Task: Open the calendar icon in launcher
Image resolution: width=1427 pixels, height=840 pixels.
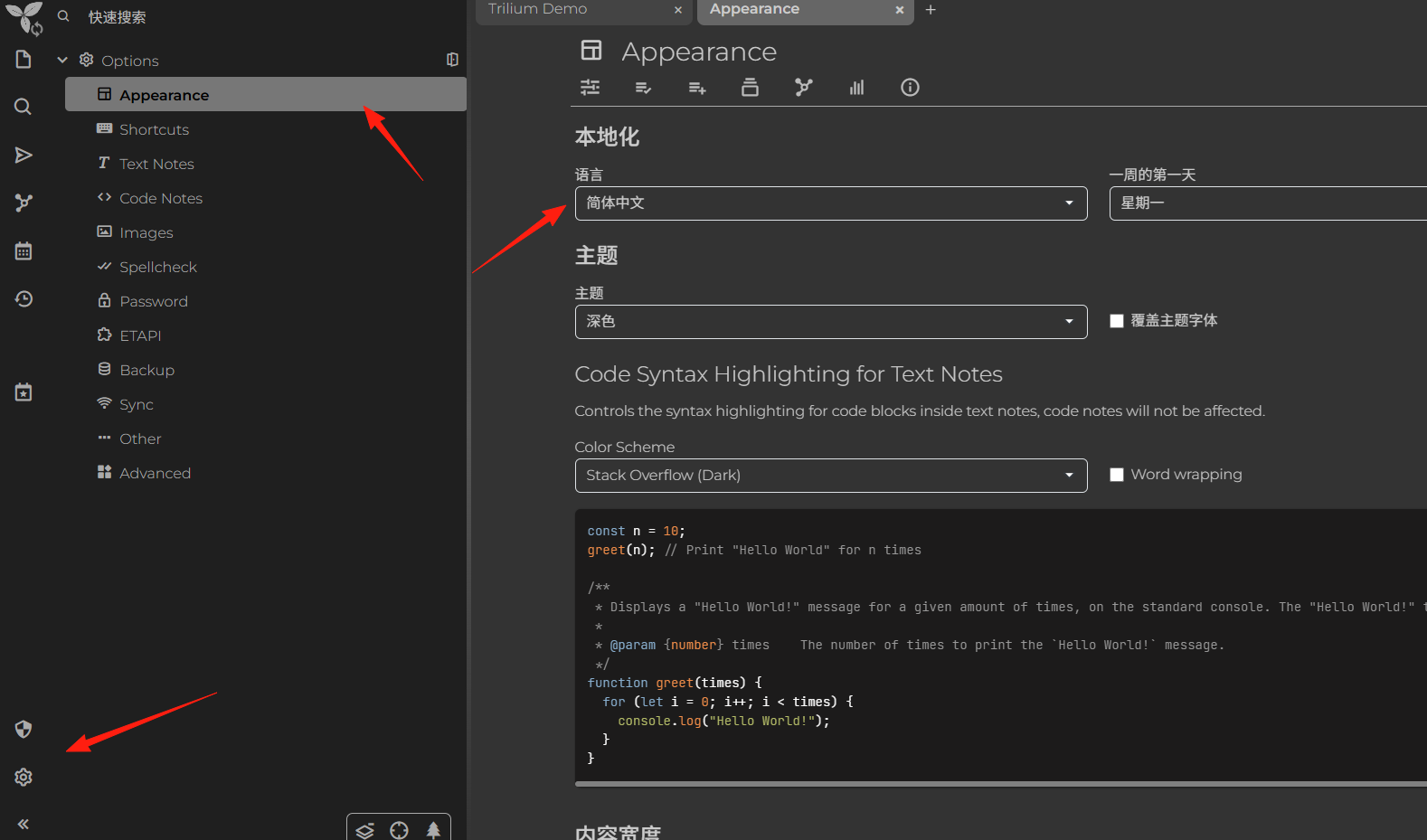Action: pos(24,250)
